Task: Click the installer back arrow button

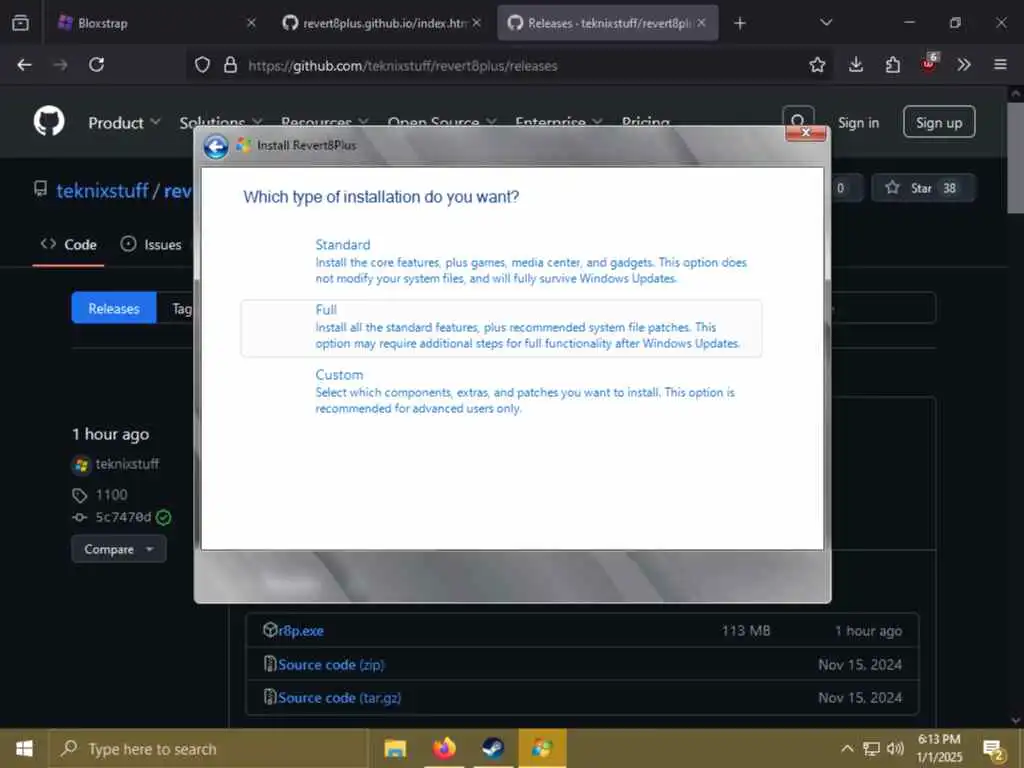Action: point(216,146)
